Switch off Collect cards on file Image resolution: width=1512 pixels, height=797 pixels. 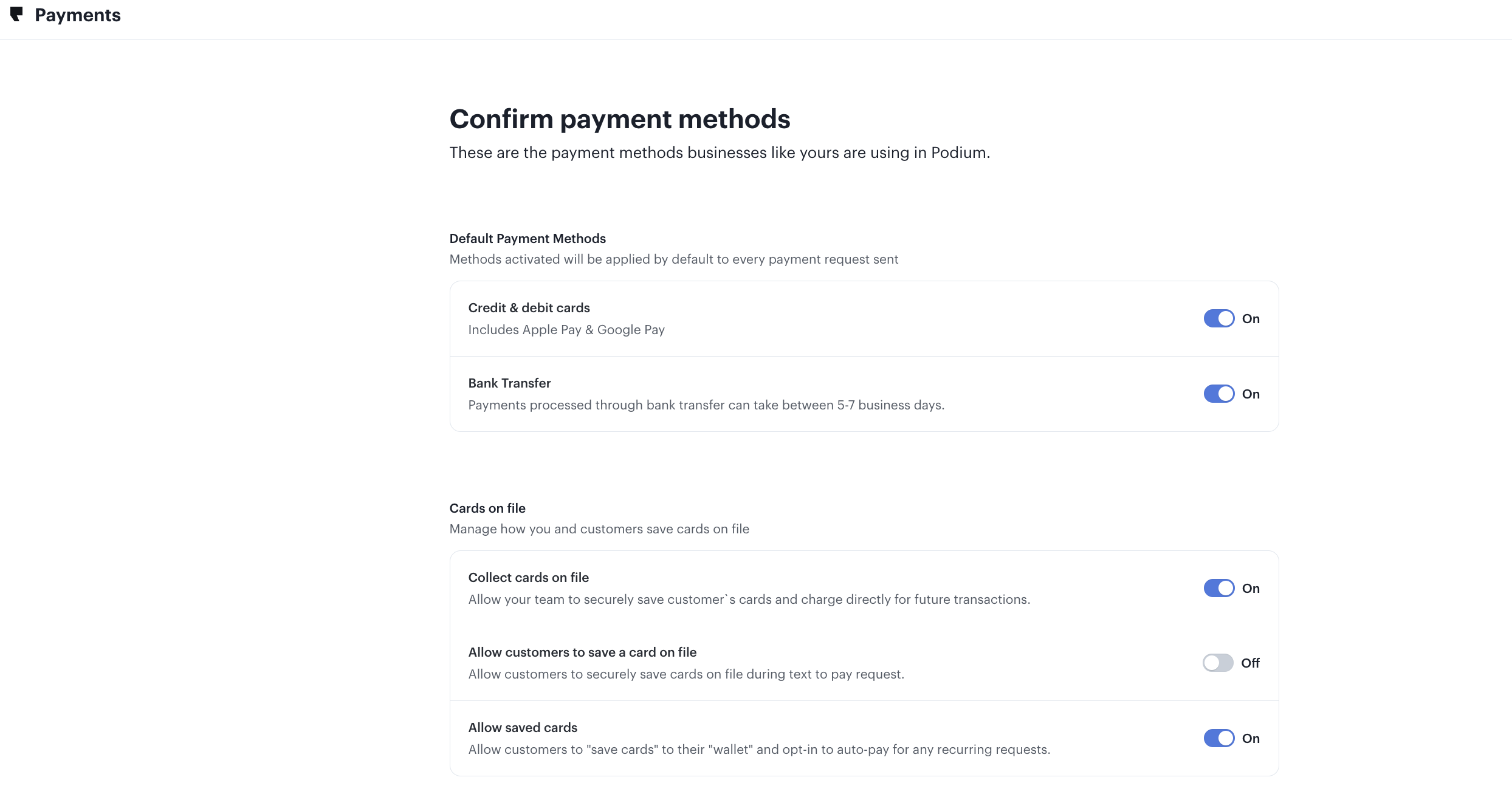coord(1218,588)
